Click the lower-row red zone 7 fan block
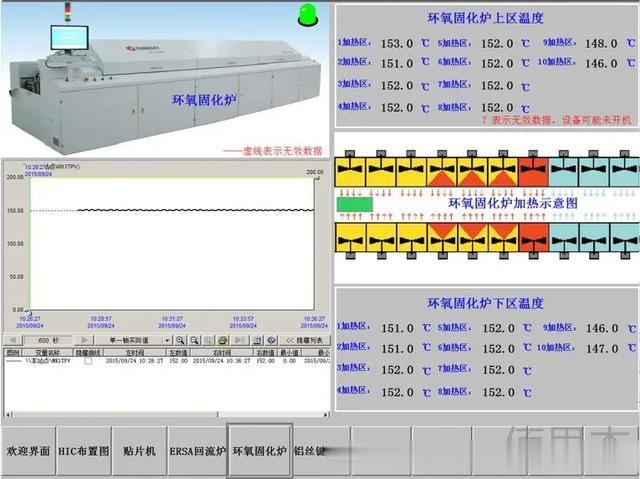This screenshot has height=479, width=640. point(533,237)
